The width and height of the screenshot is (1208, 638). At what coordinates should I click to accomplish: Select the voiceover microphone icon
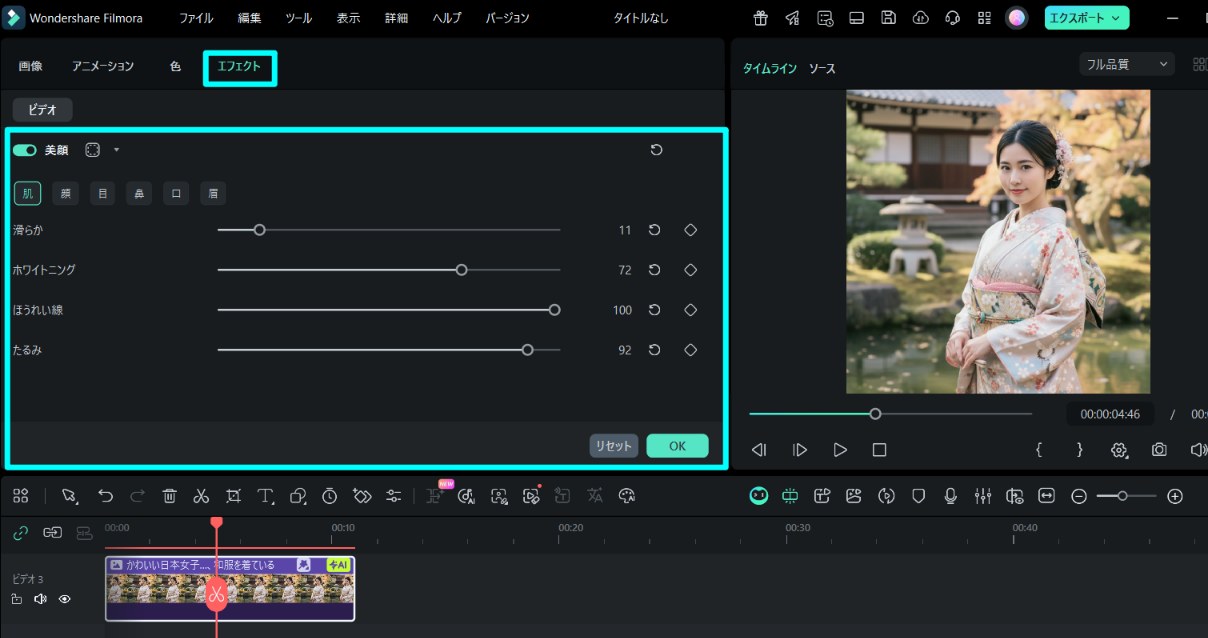coord(950,495)
